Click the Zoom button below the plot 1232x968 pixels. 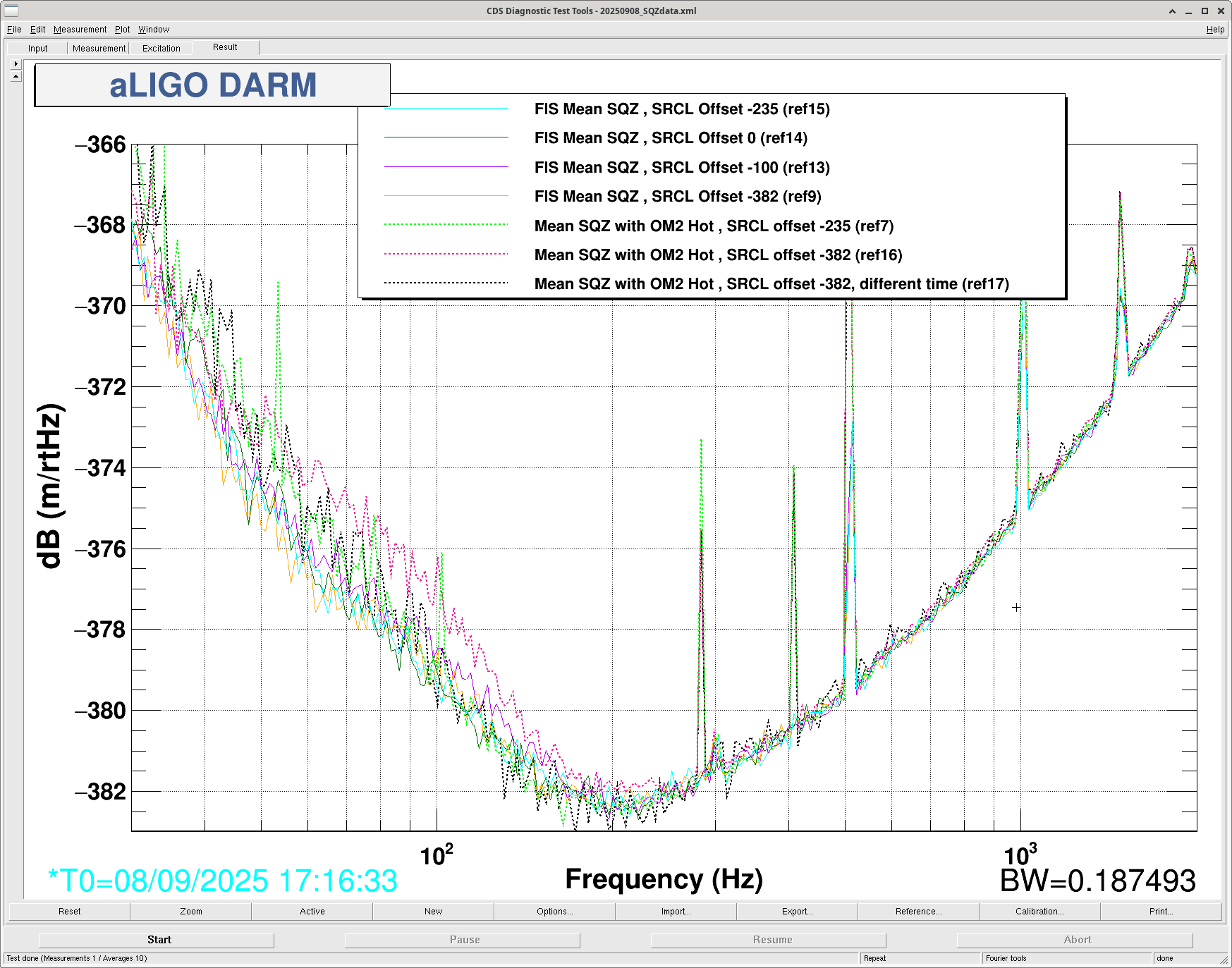click(x=190, y=912)
